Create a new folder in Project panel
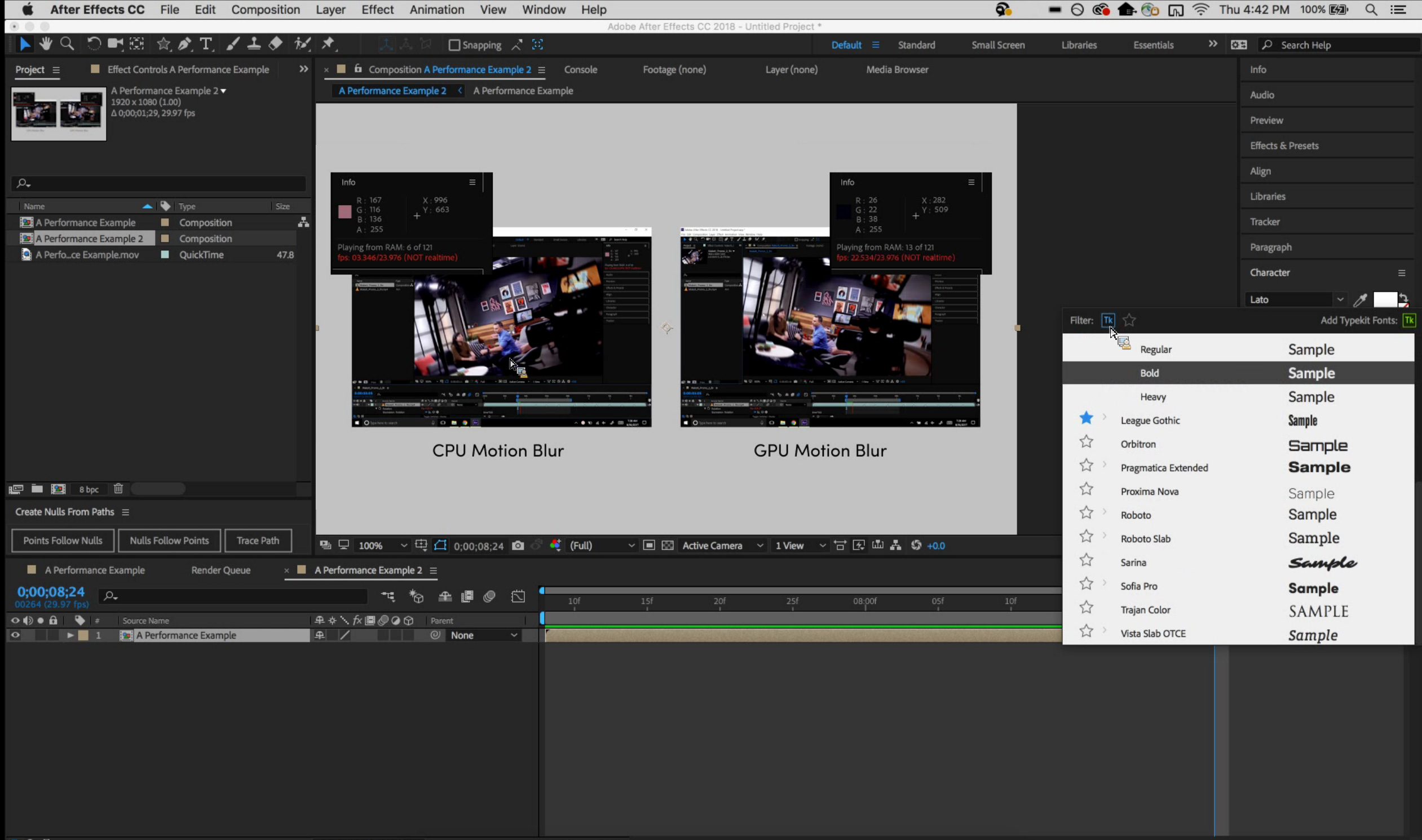Image resolution: width=1422 pixels, height=840 pixels. (x=37, y=488)
